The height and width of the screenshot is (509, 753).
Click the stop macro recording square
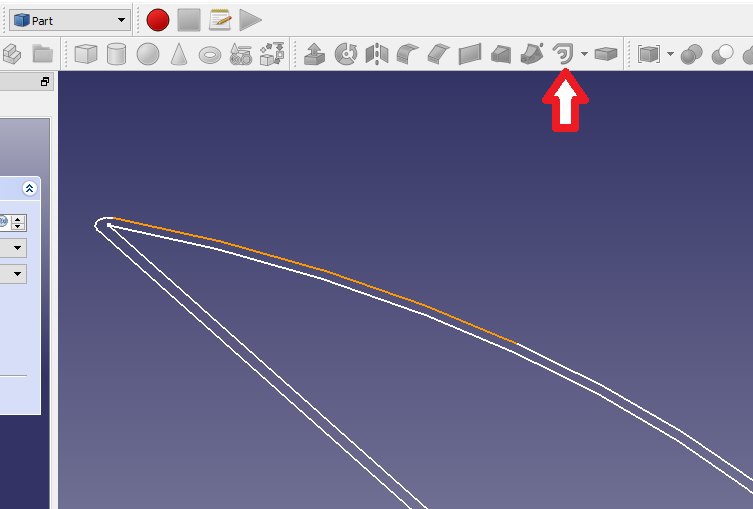point(189,20)
